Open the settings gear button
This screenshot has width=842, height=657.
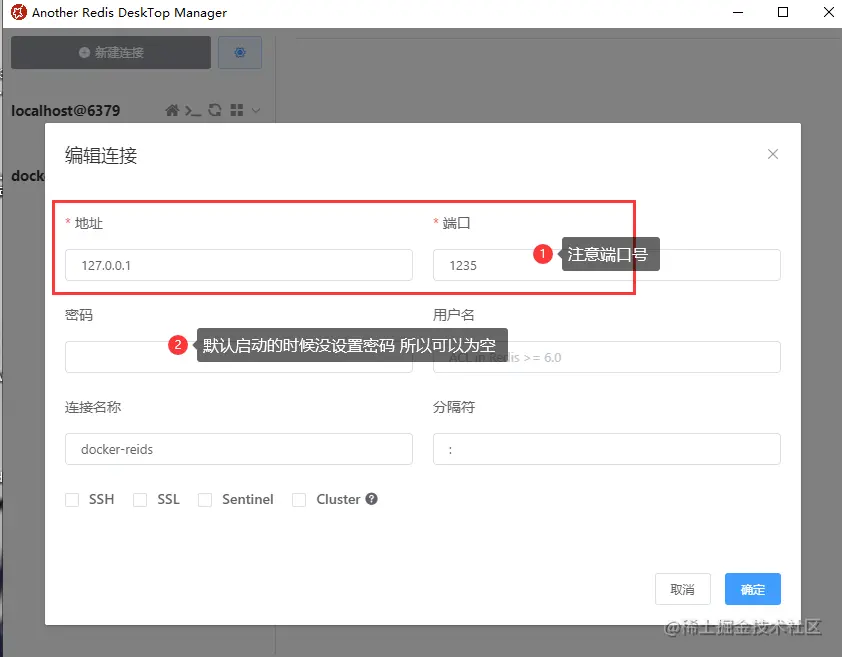point(240,53)
